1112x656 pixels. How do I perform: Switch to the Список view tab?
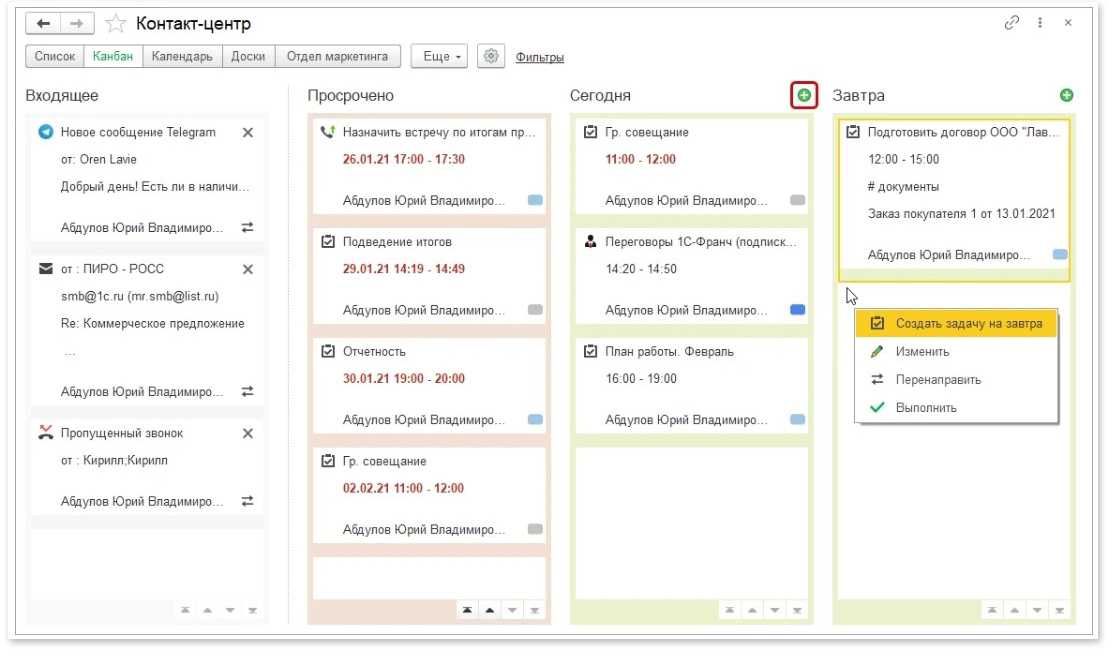(x=55, y=57)
